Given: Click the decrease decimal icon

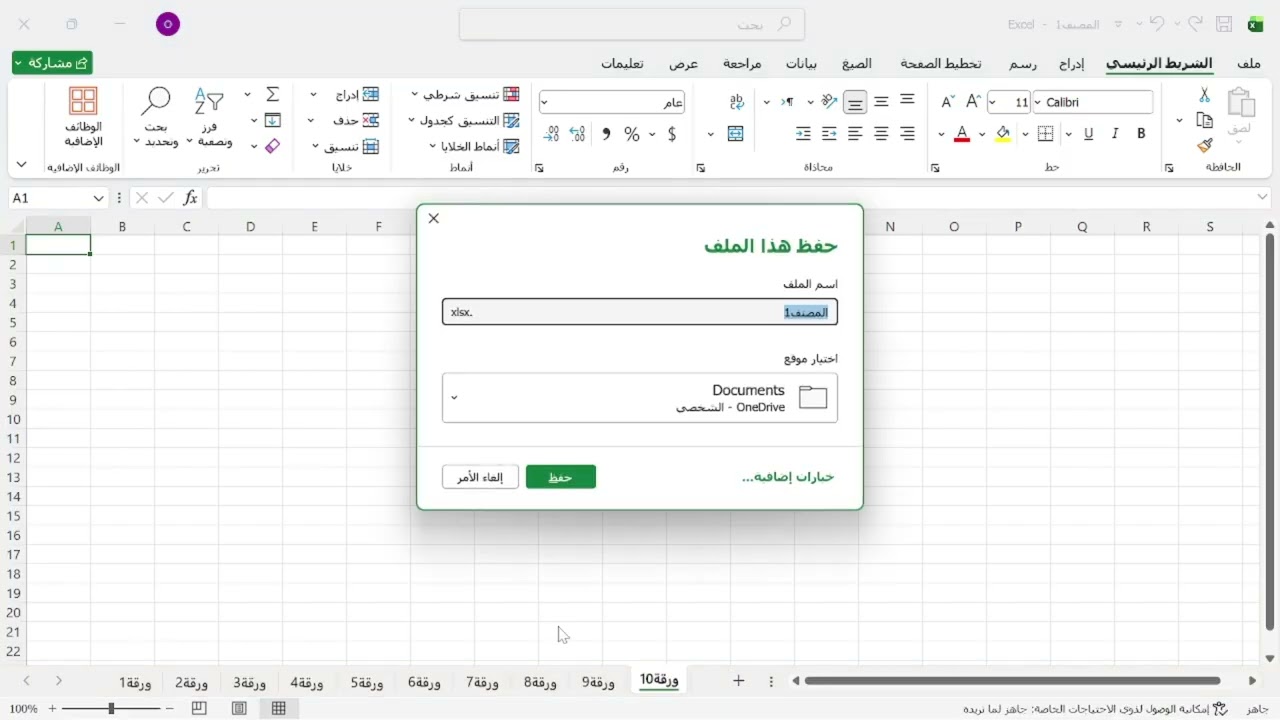Looking at the screenshot, I should point(551,133).
